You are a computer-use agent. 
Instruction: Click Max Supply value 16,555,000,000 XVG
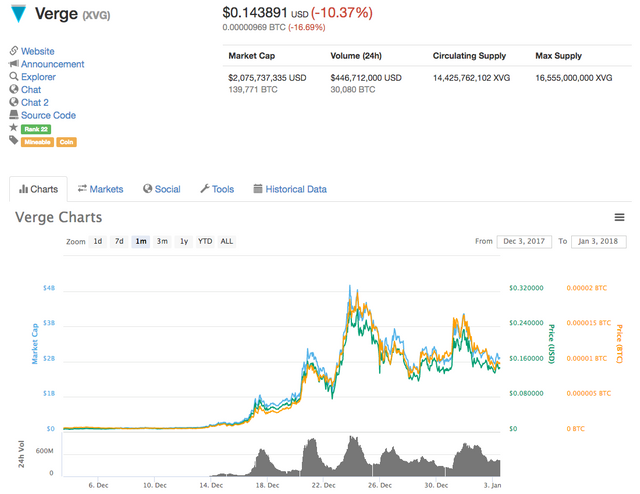click(x=574, y=78)
